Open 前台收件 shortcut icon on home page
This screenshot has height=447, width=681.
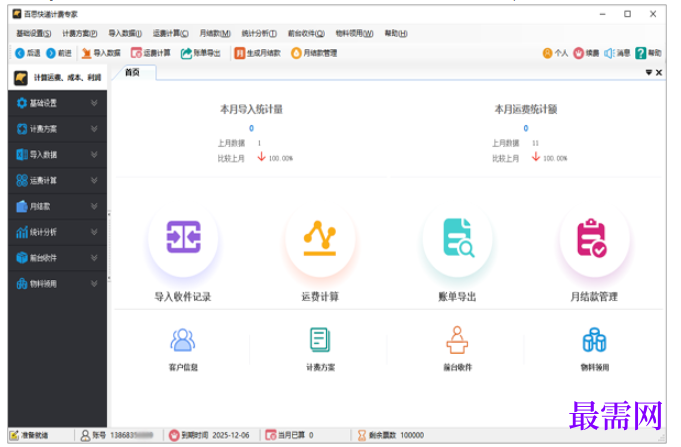coord(457,340)
